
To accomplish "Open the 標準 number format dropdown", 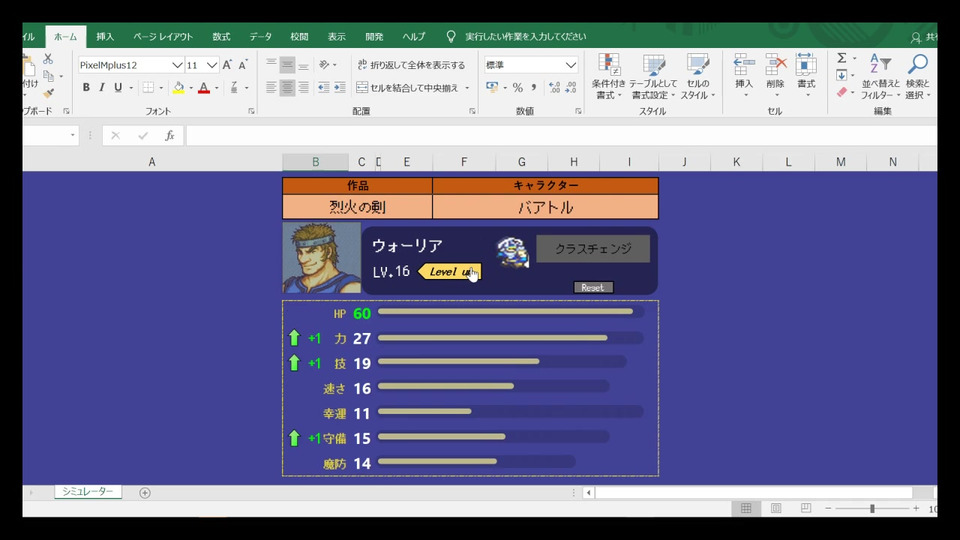I will [571, 65].
